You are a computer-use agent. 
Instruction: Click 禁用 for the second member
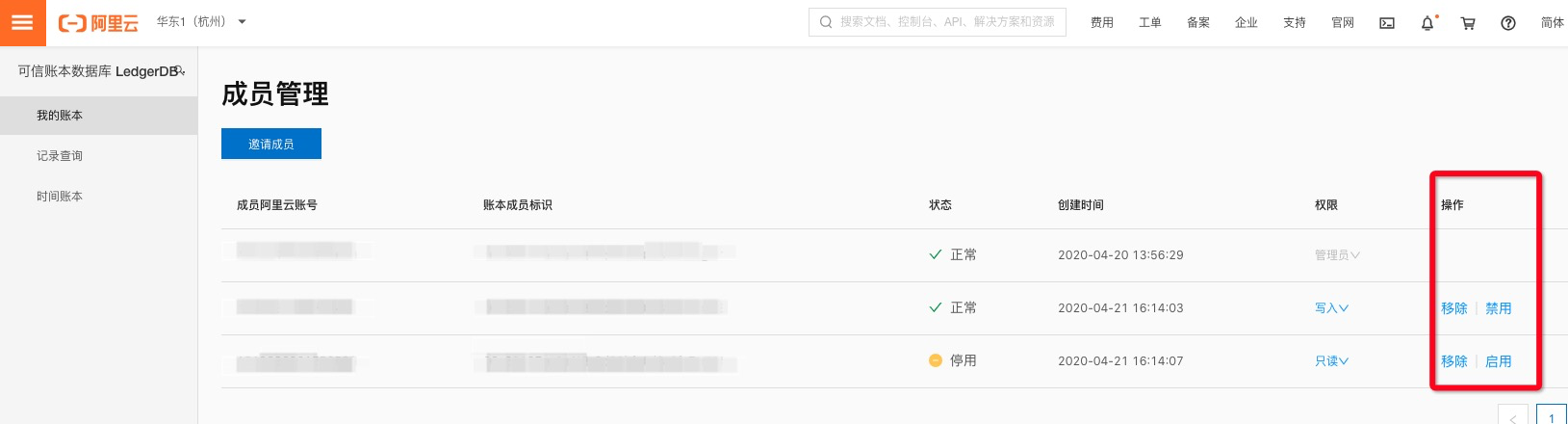[1499, 308]
